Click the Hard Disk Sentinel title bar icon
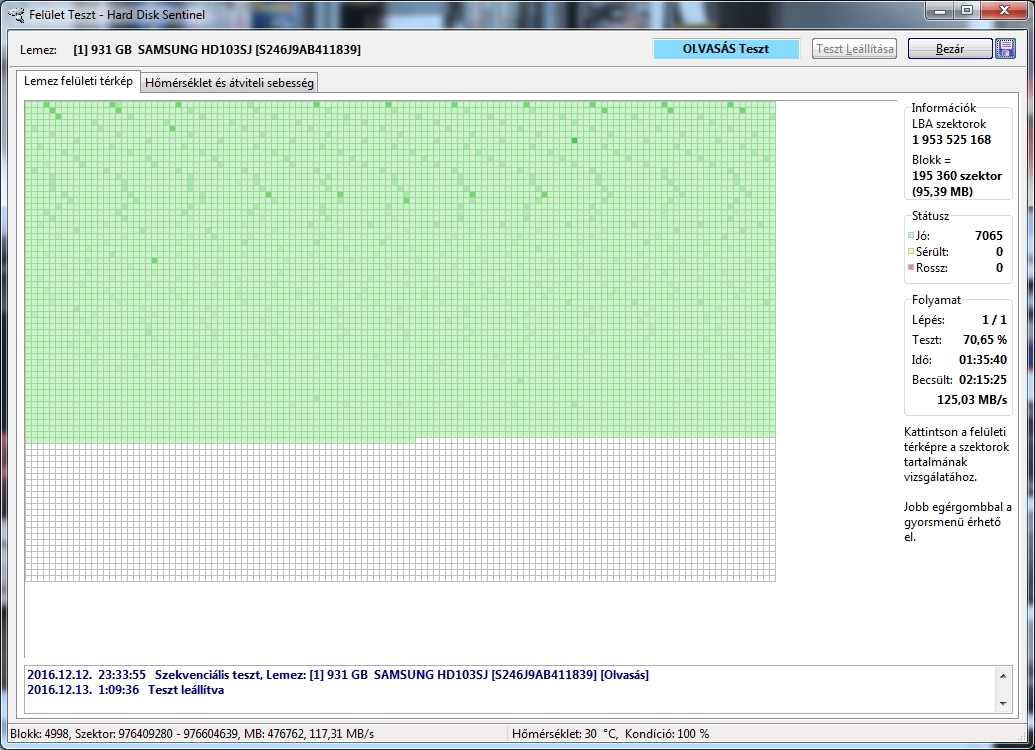The image size is (1035, 750). pyautogui.click(x=16, y=14)
